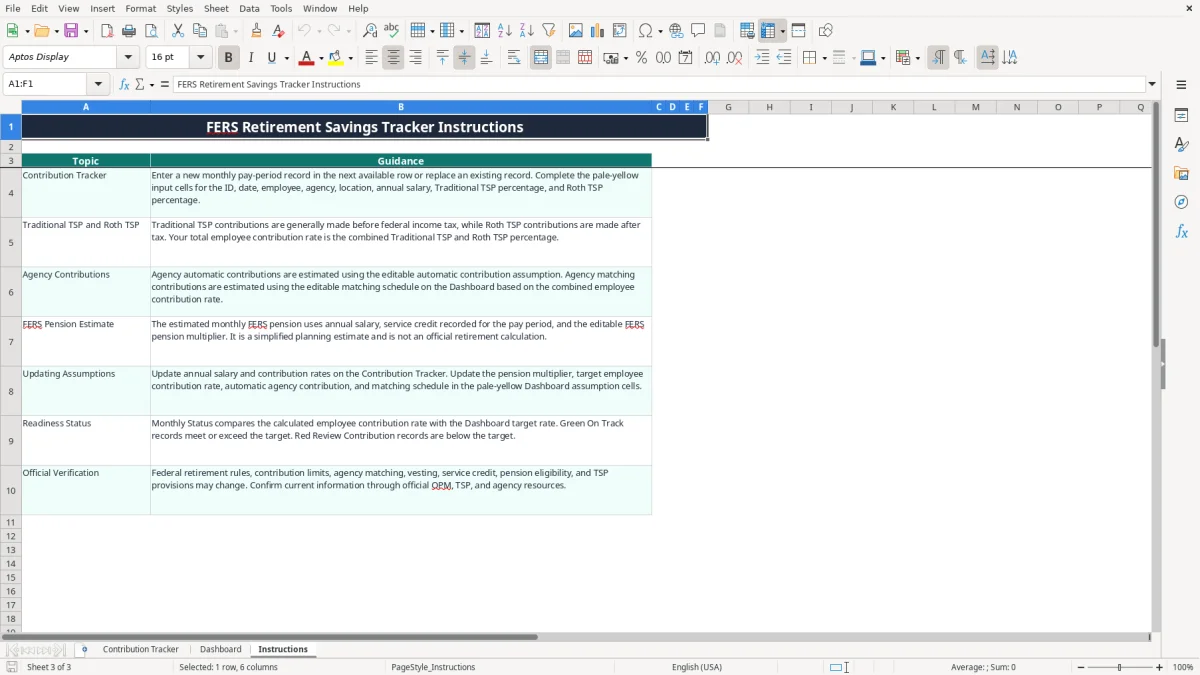Open the Data menu
This screenshot has height=675, width=1200.
pyautogui.click(x=249, y=8)
